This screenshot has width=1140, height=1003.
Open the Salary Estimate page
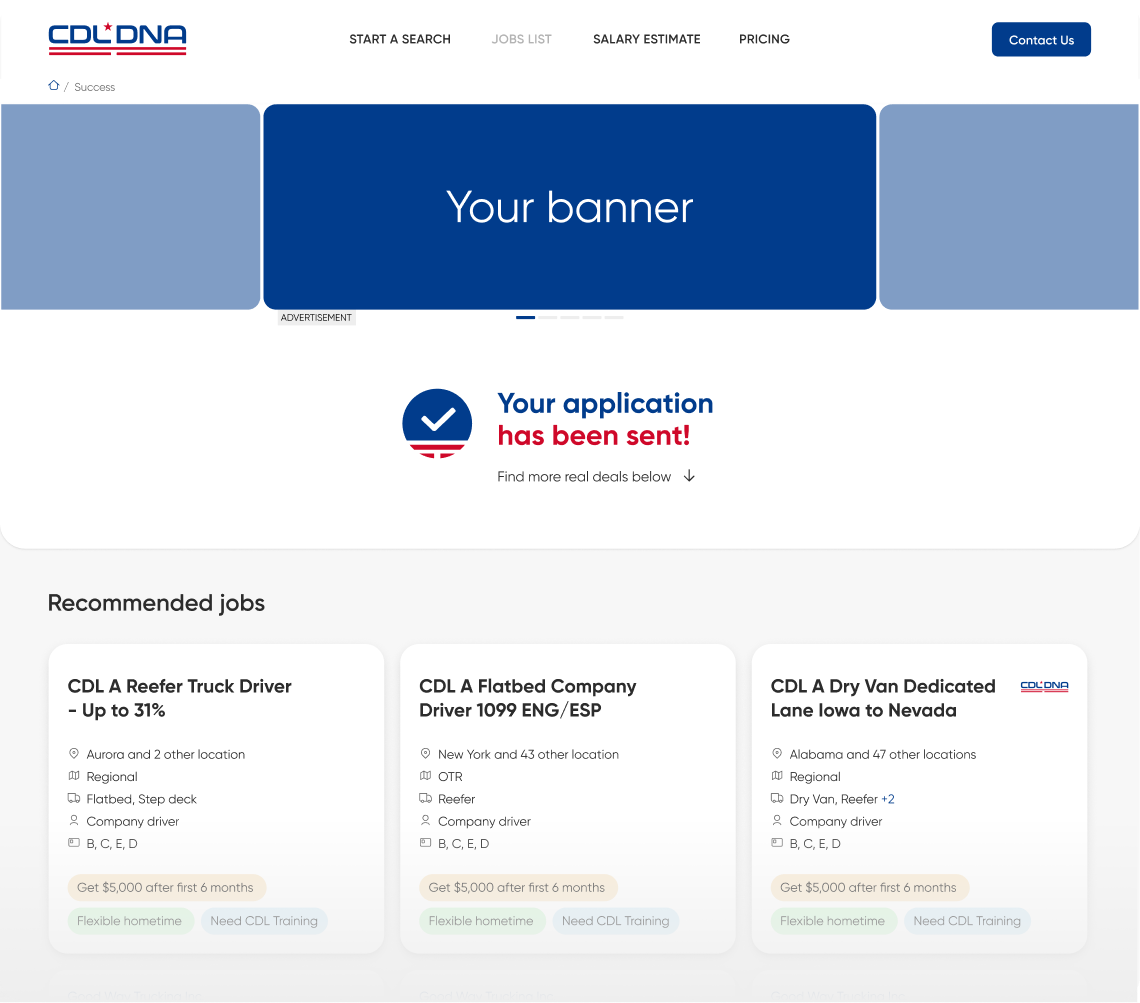coord(646,39)
